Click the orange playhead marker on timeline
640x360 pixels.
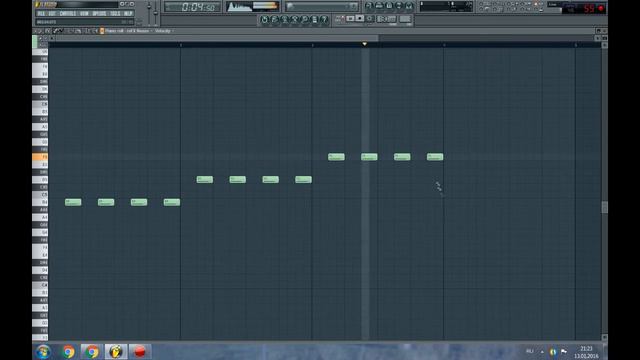click(364, 44)
